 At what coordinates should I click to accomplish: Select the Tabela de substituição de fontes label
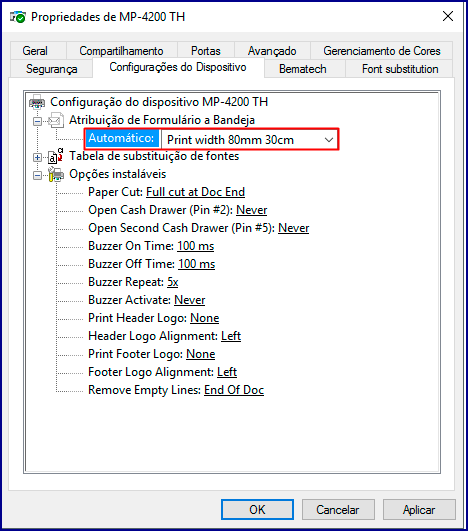tap(154, 156)
